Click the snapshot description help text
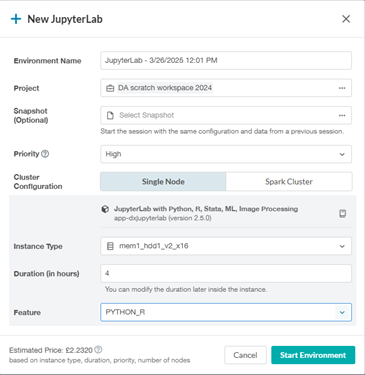This screenshot has height=375, width=365. (x=222, y=131)
